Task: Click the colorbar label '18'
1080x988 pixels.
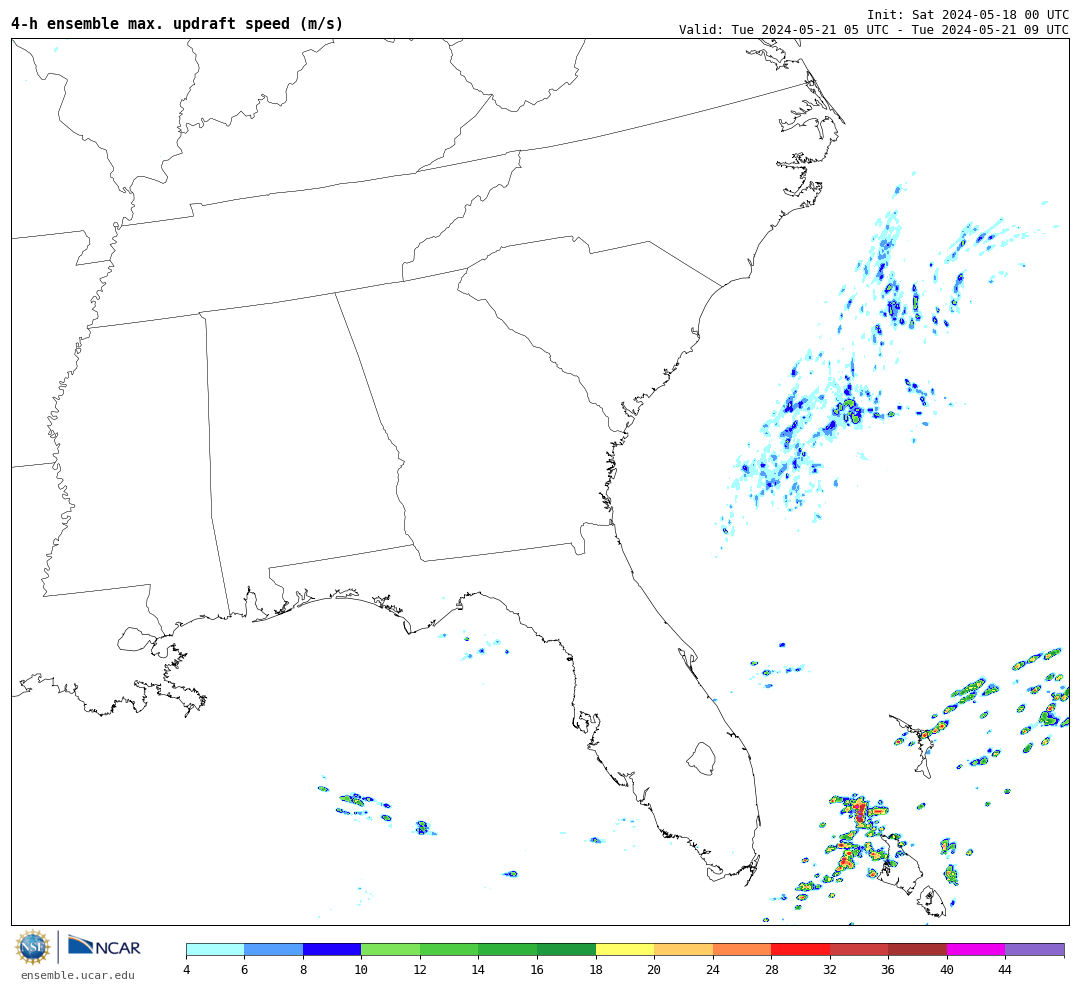Action: 596,969
